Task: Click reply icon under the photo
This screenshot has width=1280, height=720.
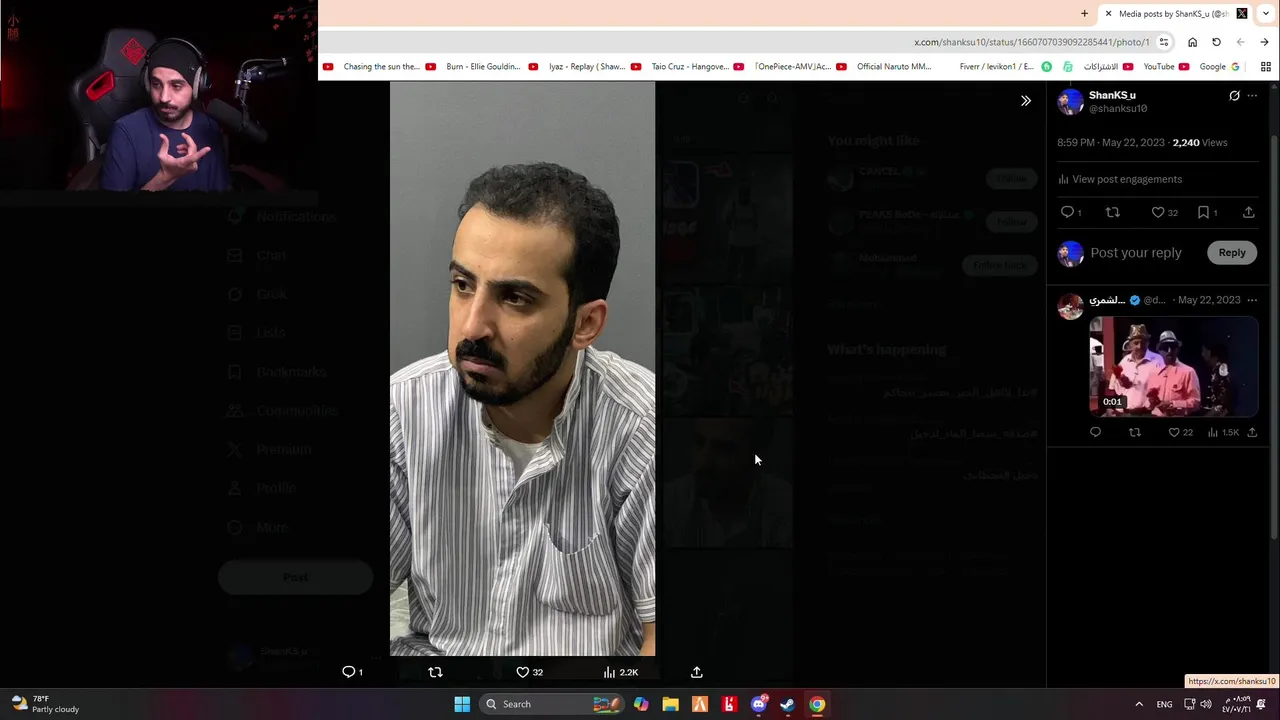Action: coord(348,672)
